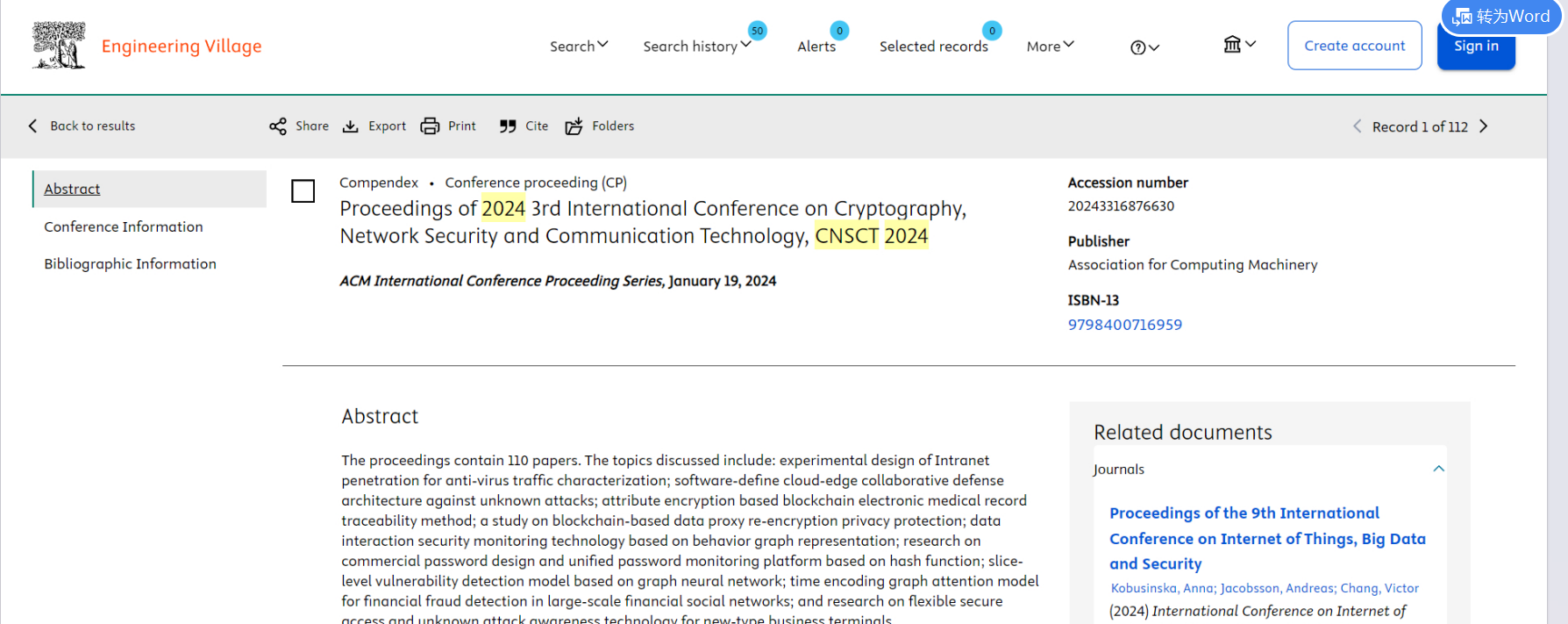Open the help question mark icon

click(1138, 47)
